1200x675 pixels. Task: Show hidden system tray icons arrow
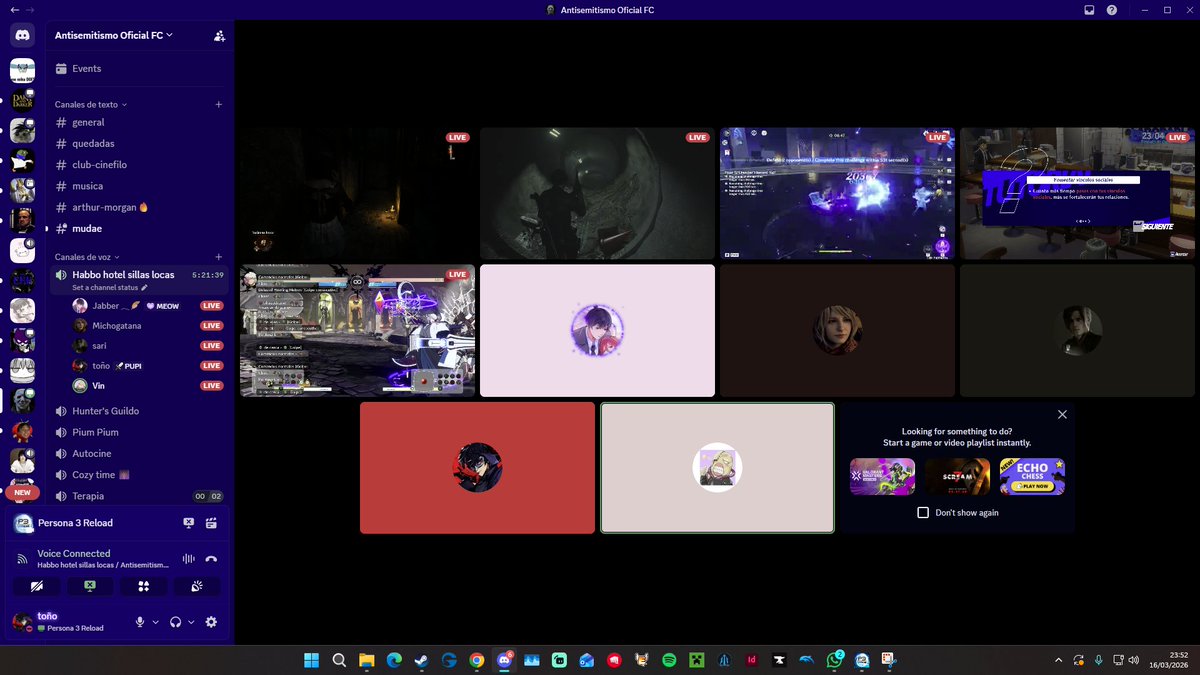1058,660
